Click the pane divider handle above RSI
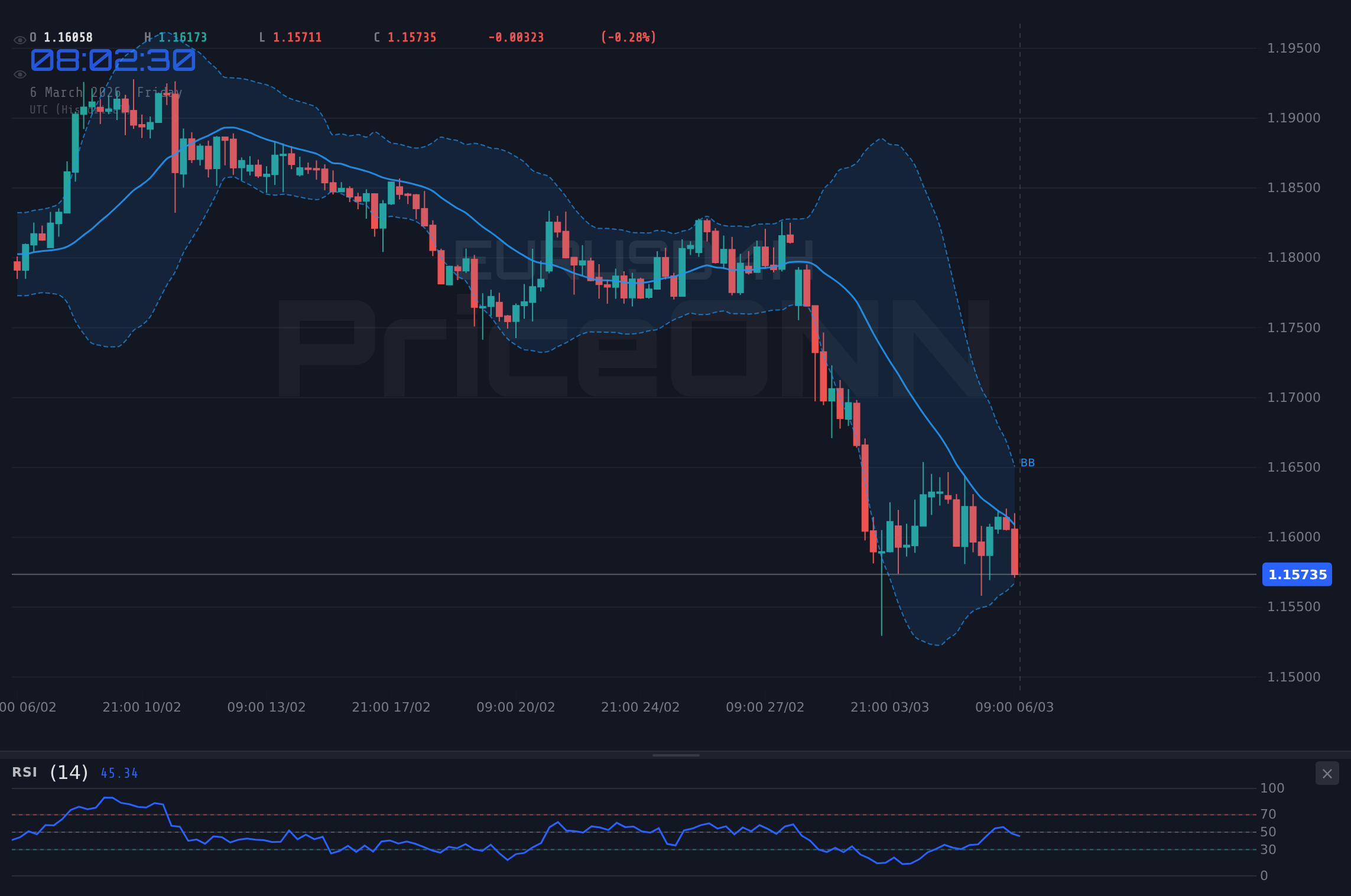This screenshot has width=1351, height=896. click(x=675, y=755)
